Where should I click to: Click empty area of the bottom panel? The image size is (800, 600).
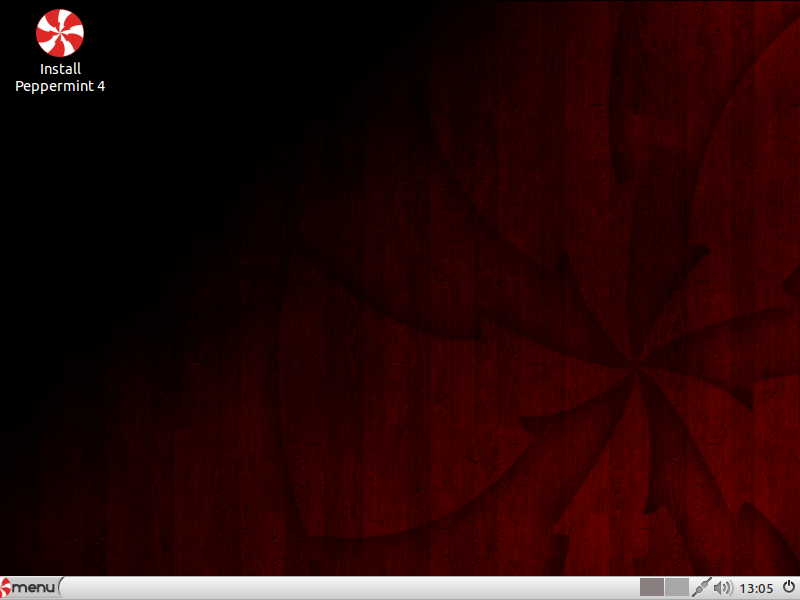point(350,587)
